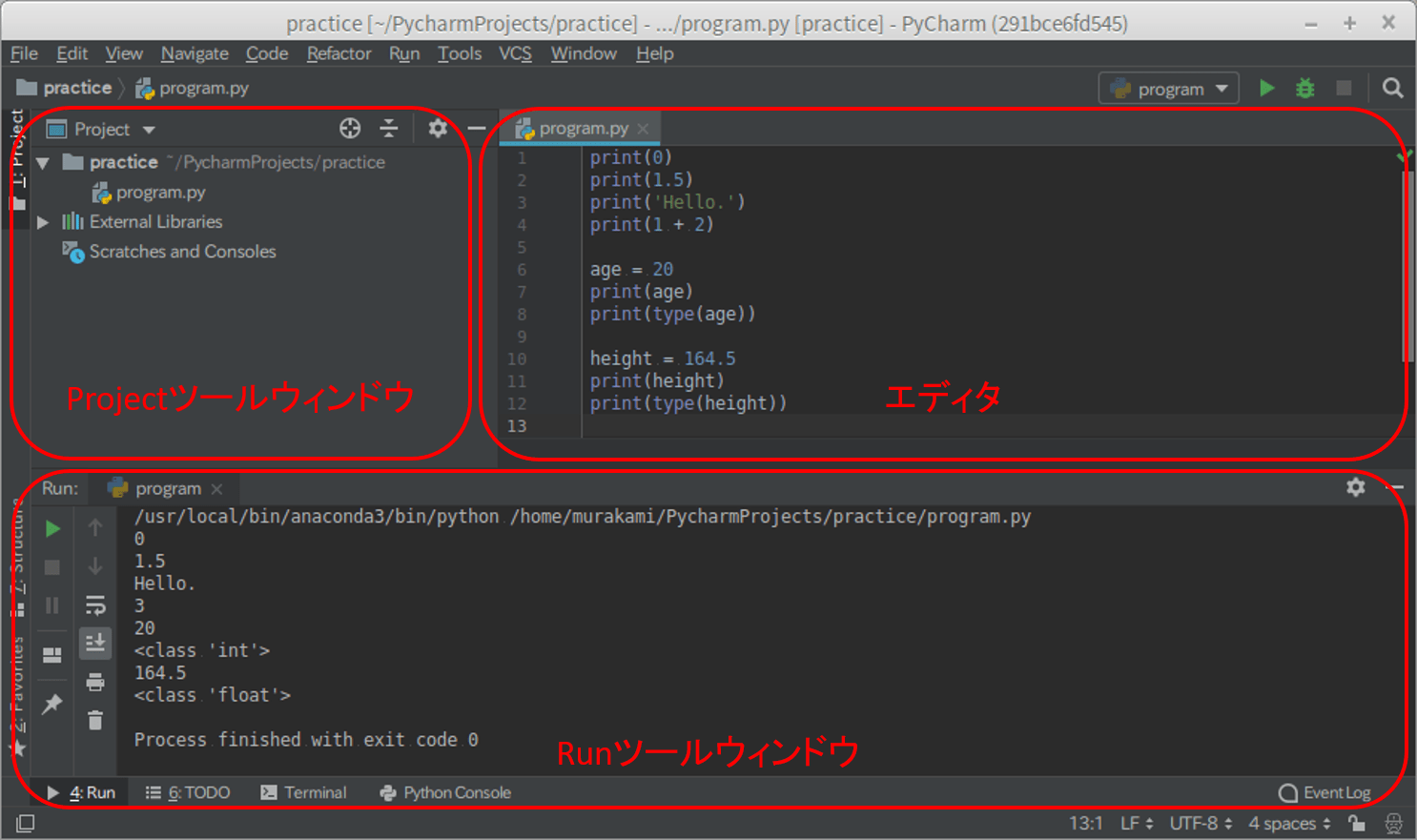Open Search Everywhere magnifier icon
The width and height of the screenshot is (1417, 840).
tap(1392, 88)
